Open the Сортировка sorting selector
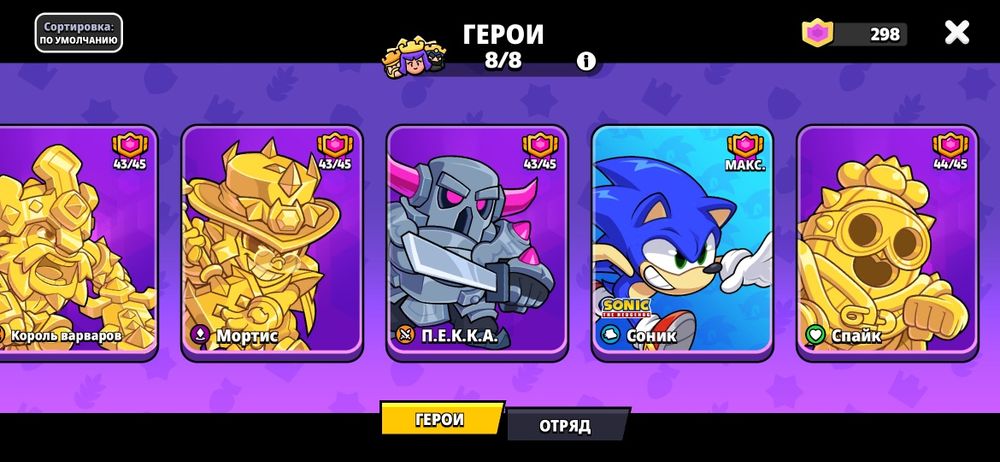Screen dimensions: 1000x462 click(78, 33)
